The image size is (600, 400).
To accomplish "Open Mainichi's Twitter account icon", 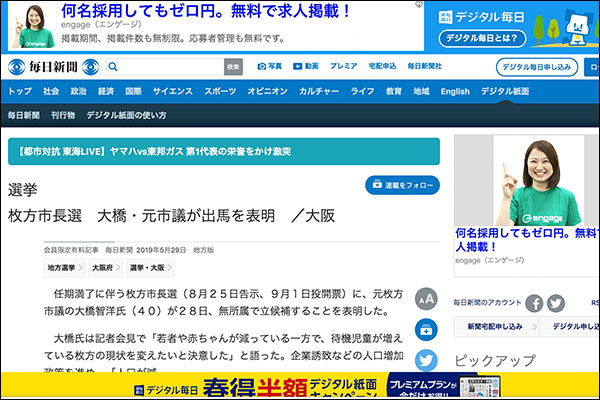I will coord(556,303).
